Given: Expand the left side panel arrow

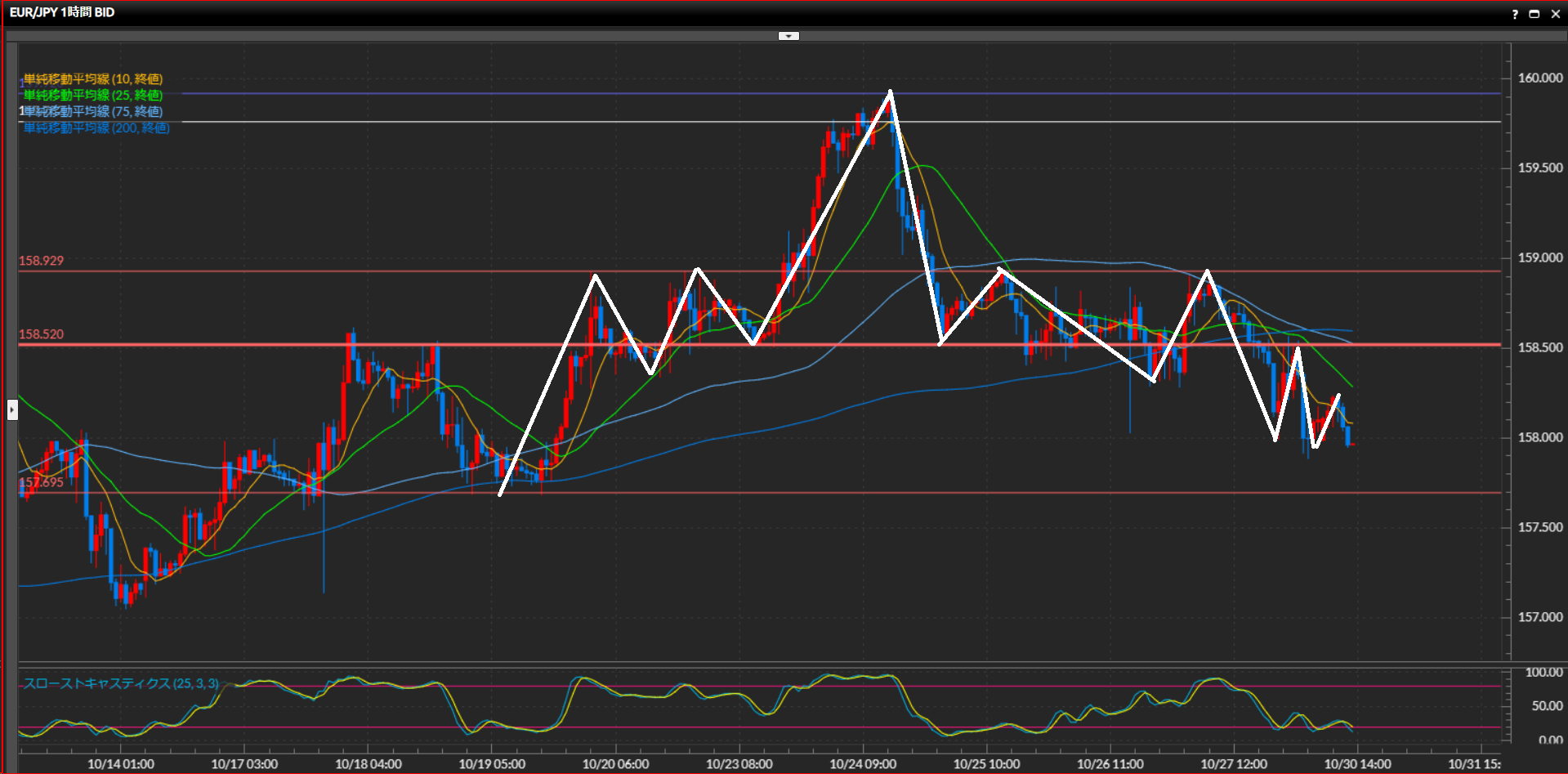Looking at the screenshot, I should tap(12, 409).
